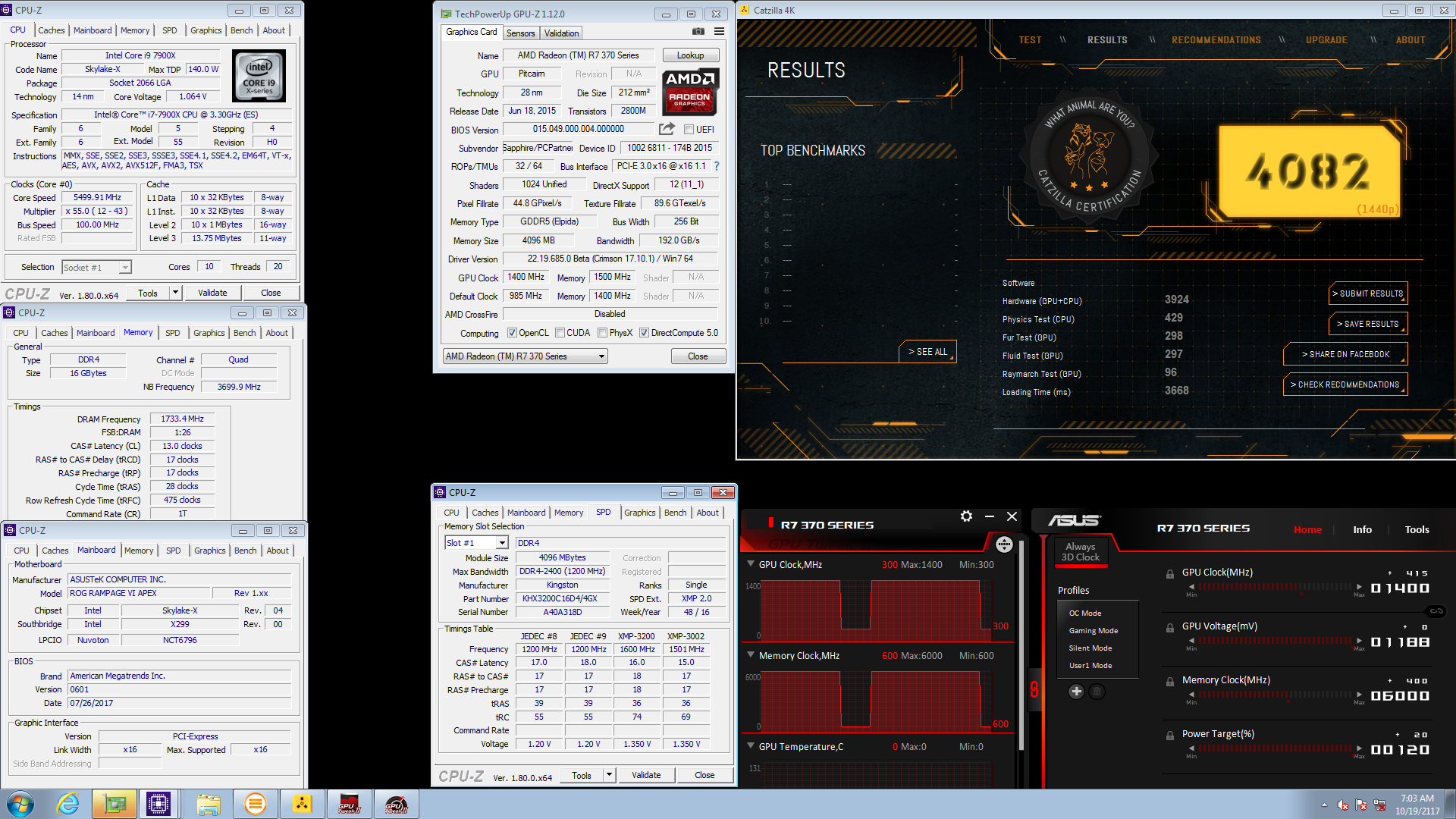Toggle lock icon beside Memory Clock(MHz)
The image size is (1456, 819).
(x=1170, y=681)
